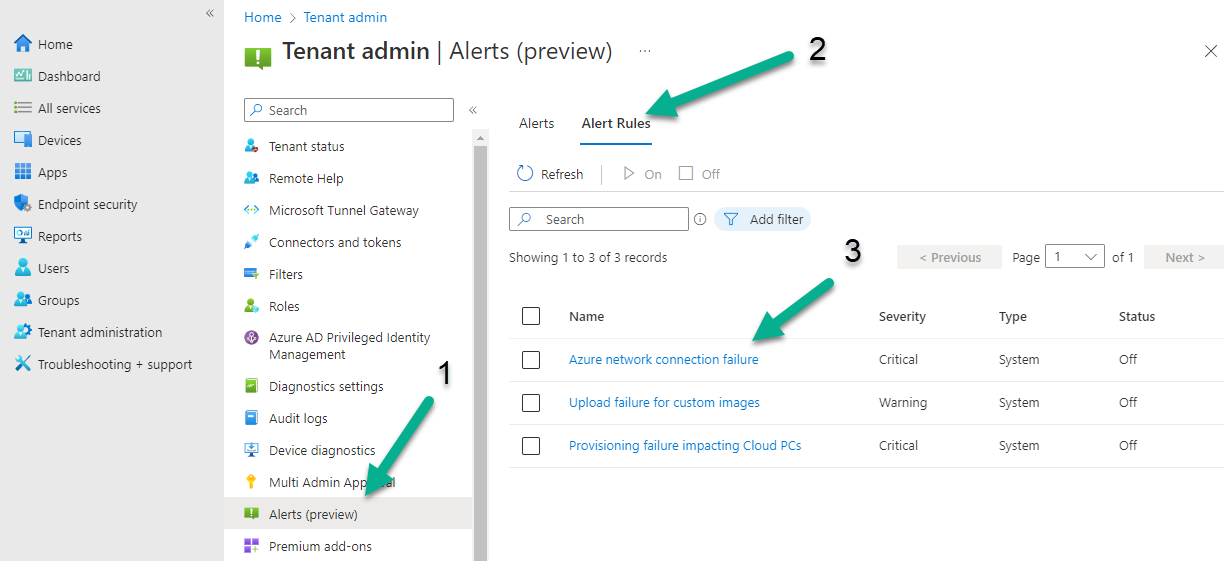Screen dimensions: 1224x561
Task: Switch to the Alerts tab
Action: click(536, 123)
